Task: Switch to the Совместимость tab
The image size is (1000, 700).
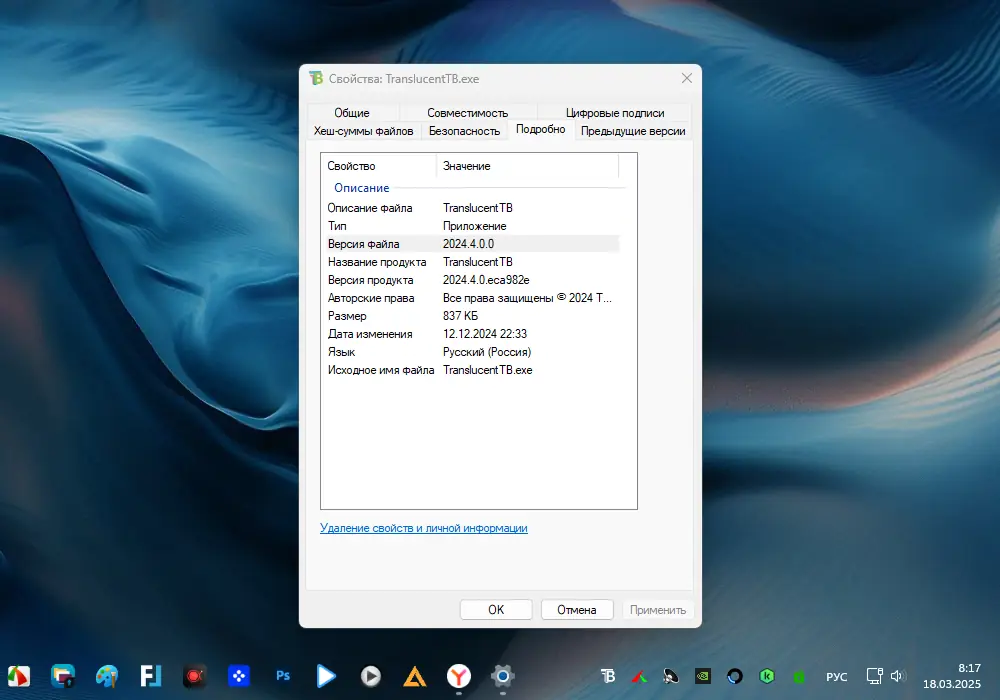Action: coord(467,112)
